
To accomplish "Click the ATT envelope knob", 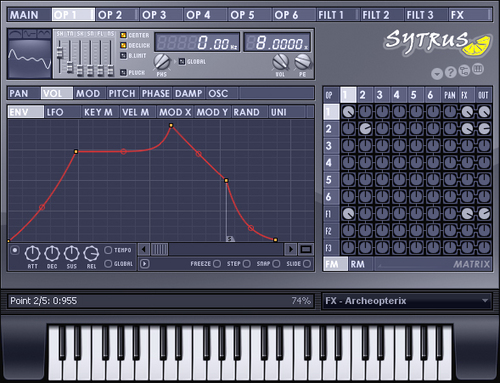I will coord(32,254).
